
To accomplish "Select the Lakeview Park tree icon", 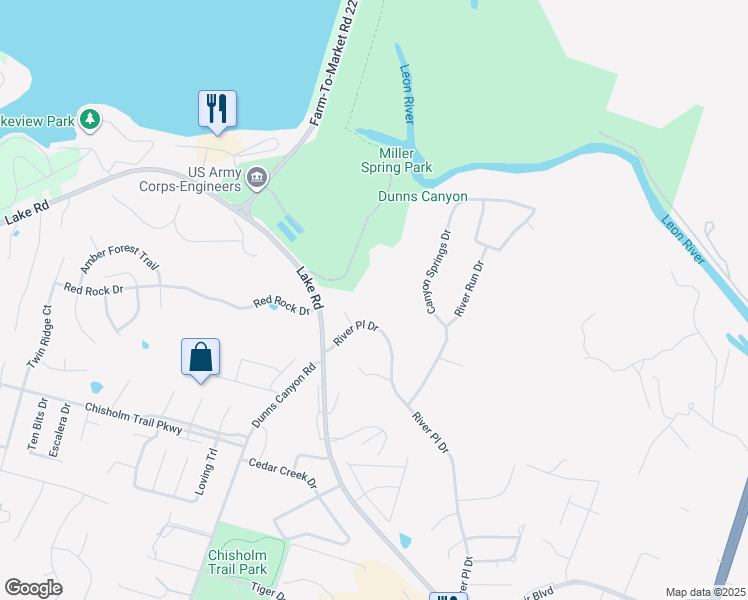I will [90, 119].
